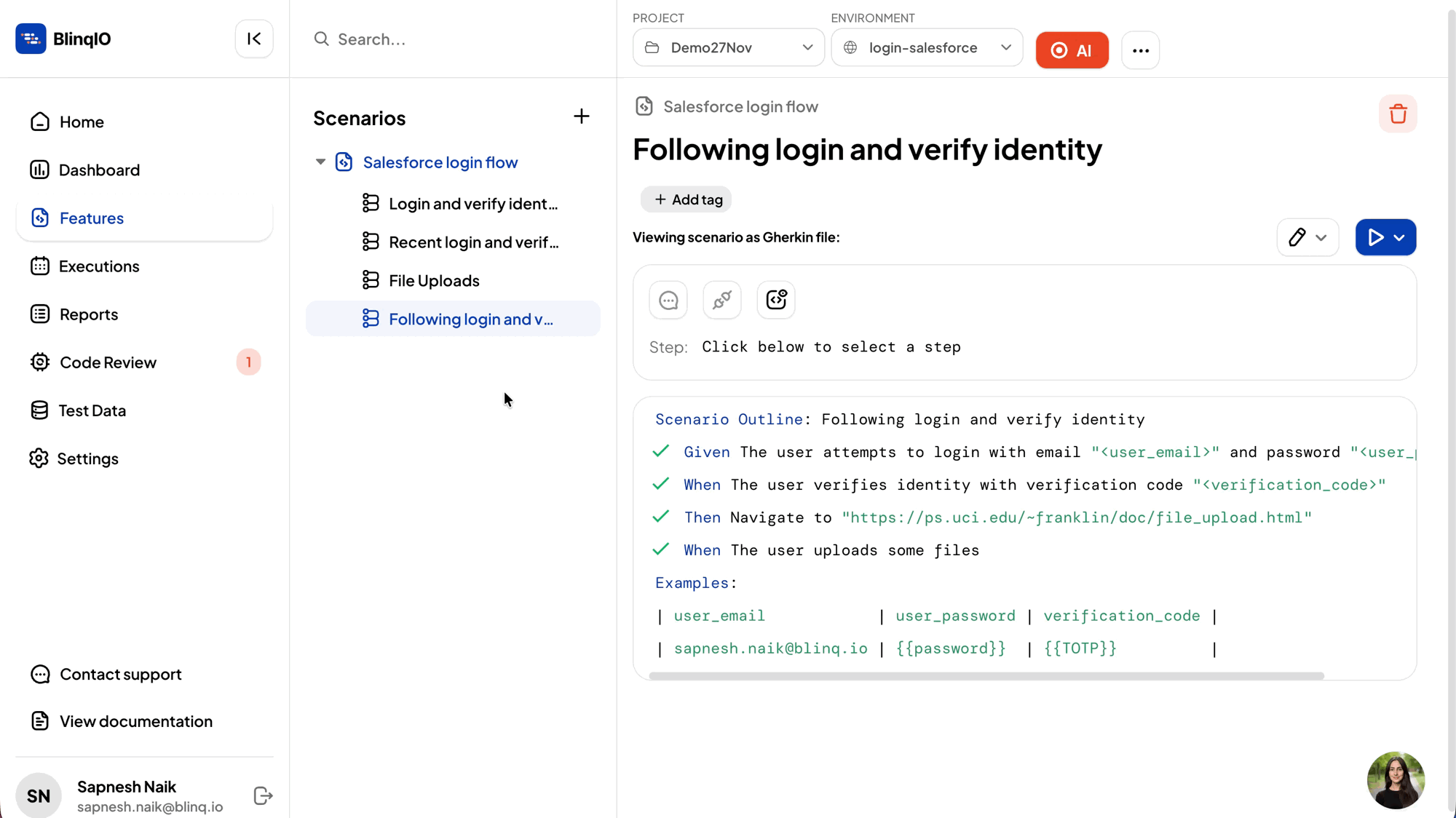The height and width of the screenshot is (818, 1456).
Task: Add new scenario with plus icon
Action: tap(581, 116)
